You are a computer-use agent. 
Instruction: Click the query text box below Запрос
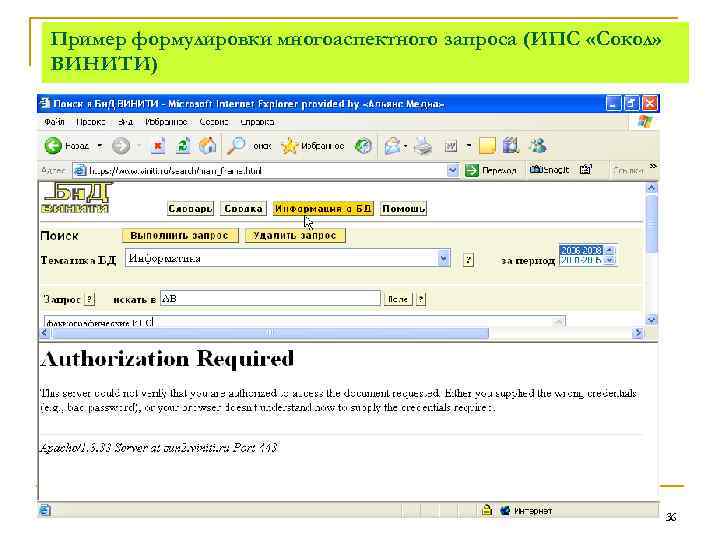(x=305, y=322)
